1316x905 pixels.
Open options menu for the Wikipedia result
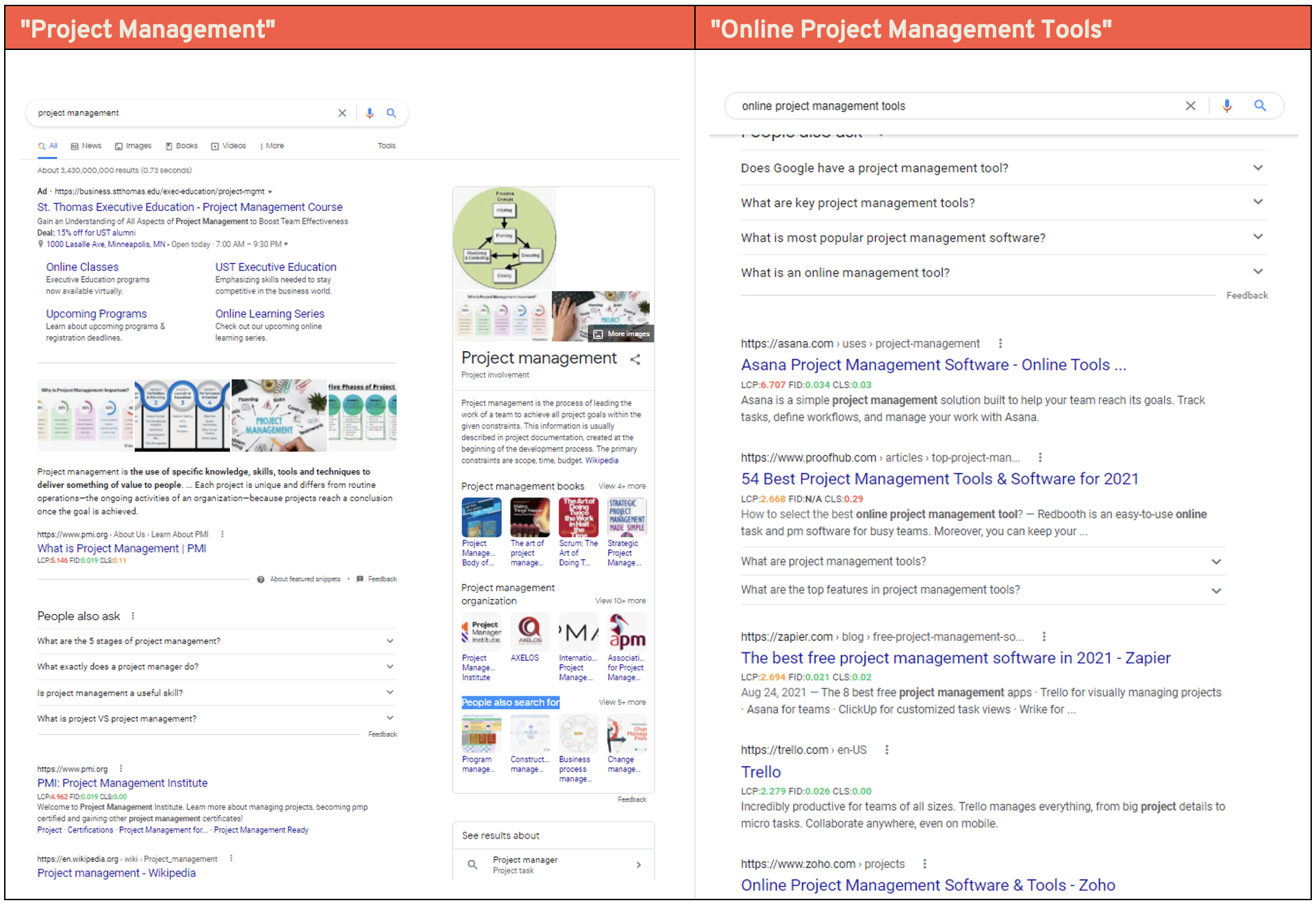coord(231,858)
